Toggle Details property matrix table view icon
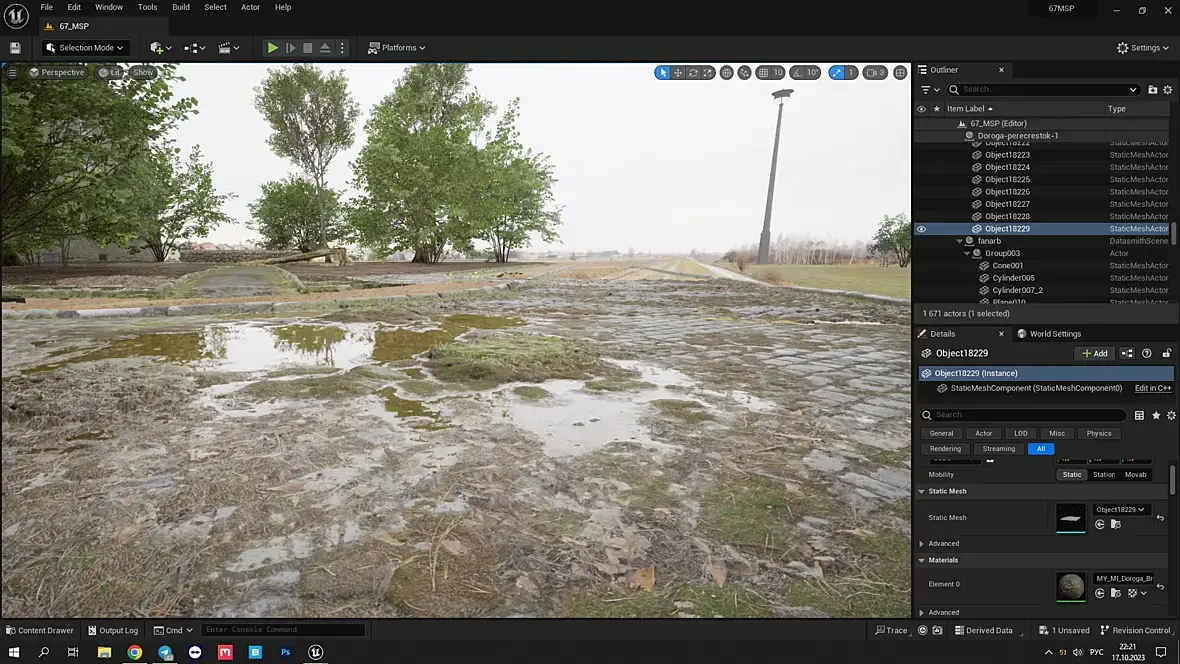Viewport: 1180px width, 664px height. (x=1139, y=415)
